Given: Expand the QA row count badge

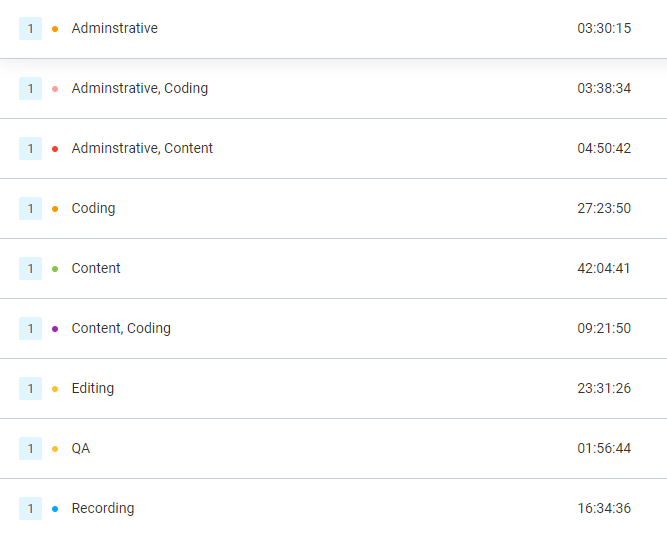Looking at the screenshot, I should point(31,448).
